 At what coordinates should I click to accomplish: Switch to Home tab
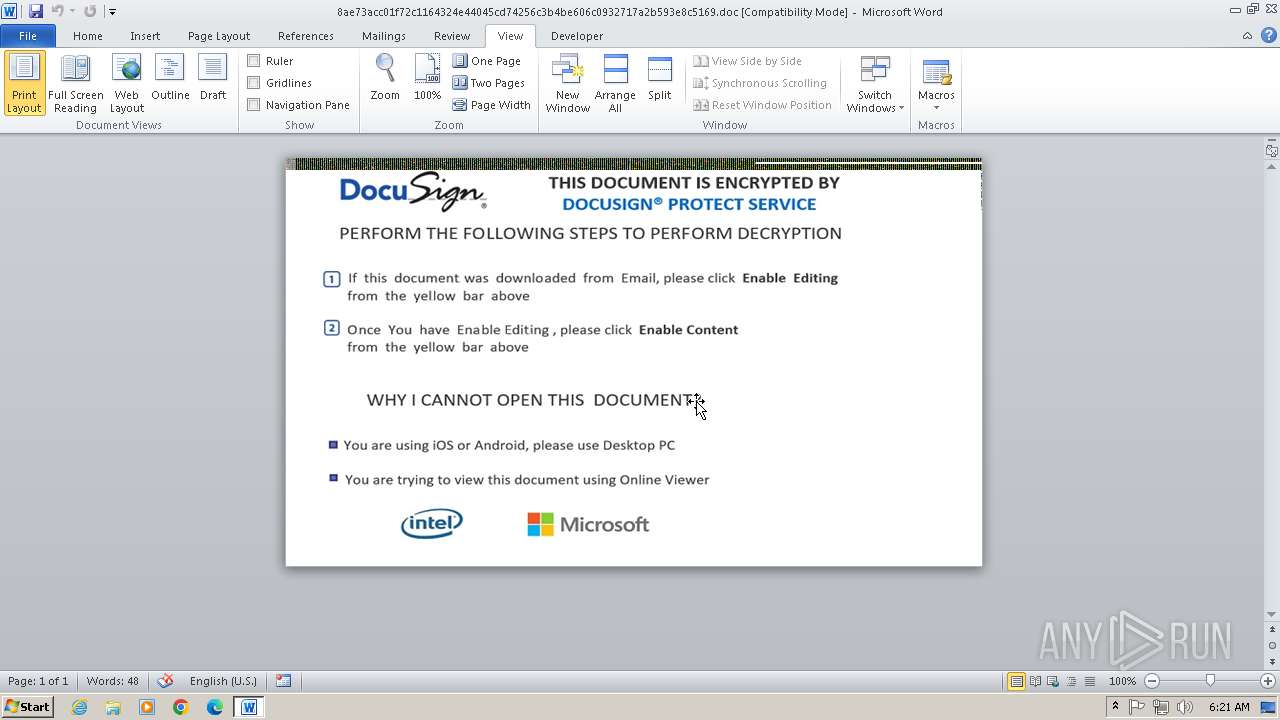coord(88,35)
